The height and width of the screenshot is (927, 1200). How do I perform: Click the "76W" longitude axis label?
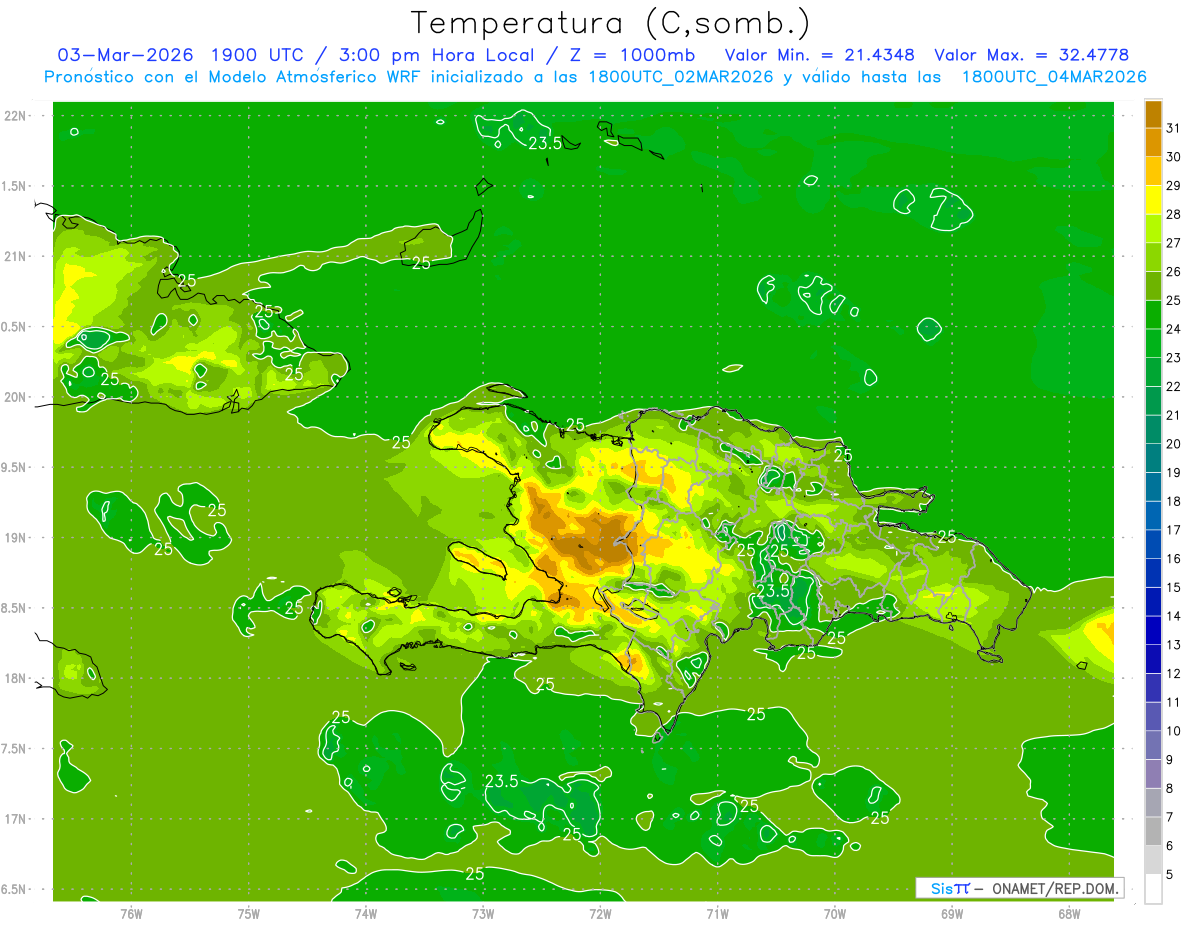tap(131, 914)
